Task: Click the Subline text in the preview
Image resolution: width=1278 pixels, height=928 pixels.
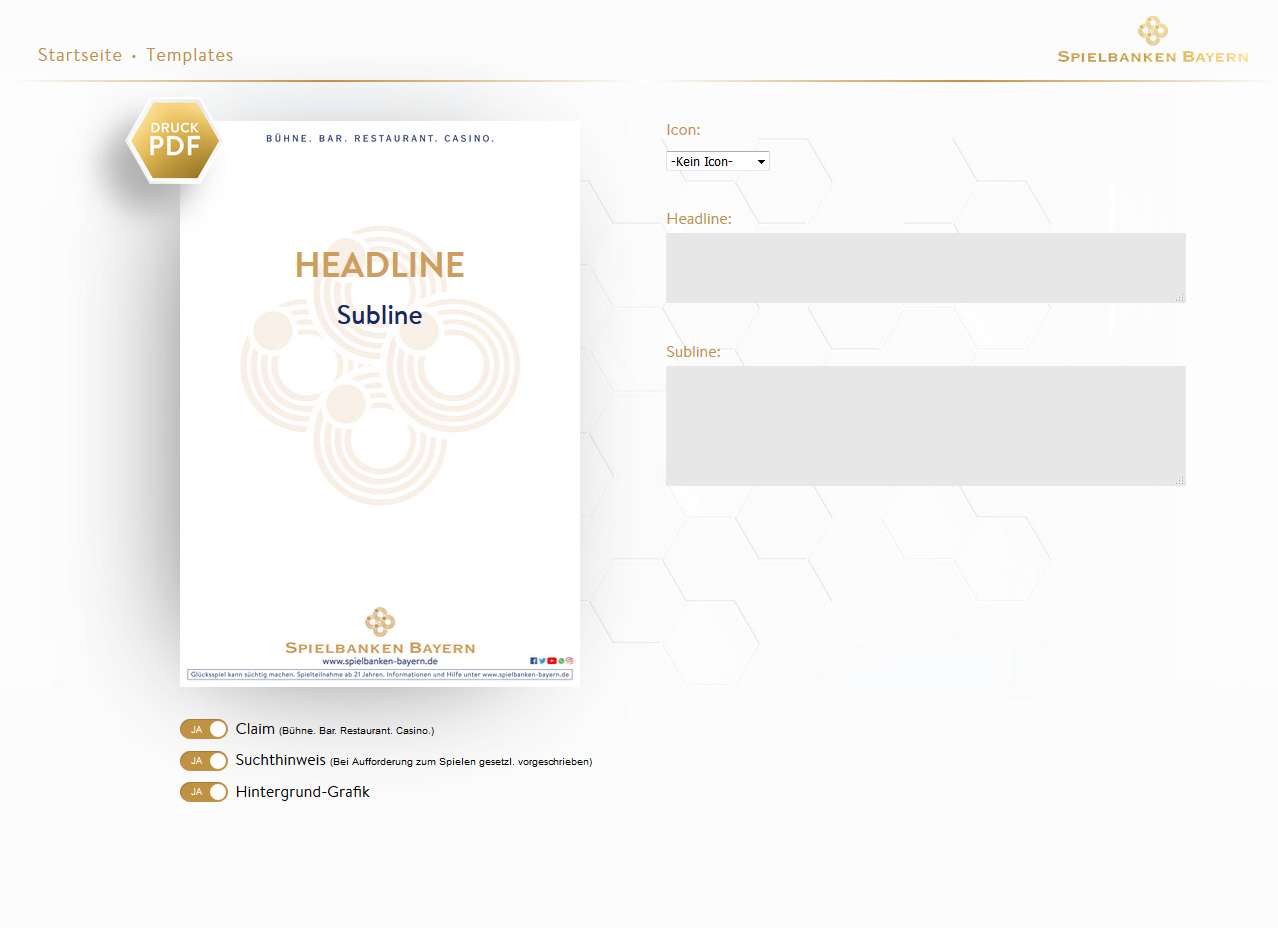Action: (x=380, y=315)
